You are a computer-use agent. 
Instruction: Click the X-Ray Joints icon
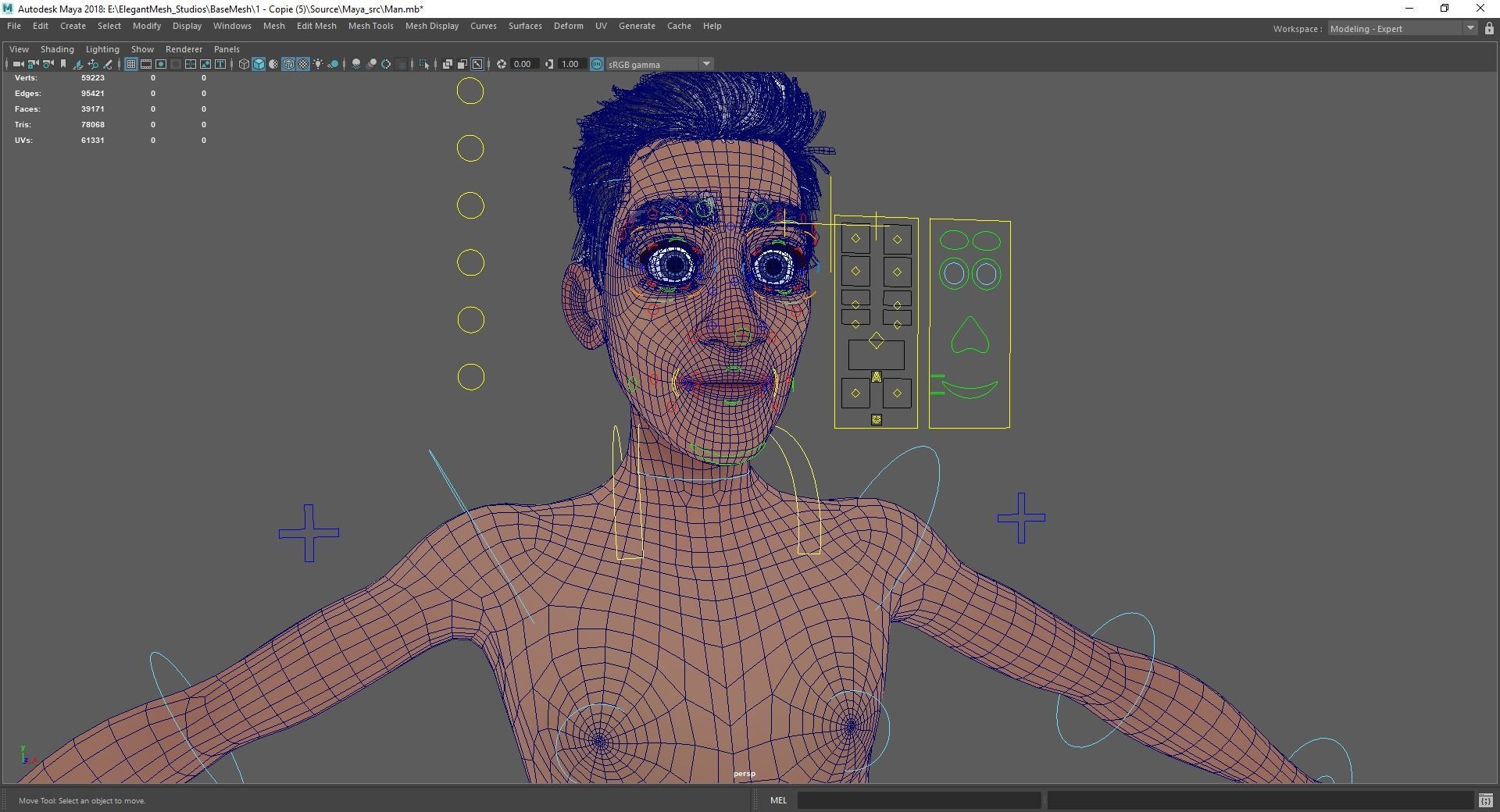477,64
